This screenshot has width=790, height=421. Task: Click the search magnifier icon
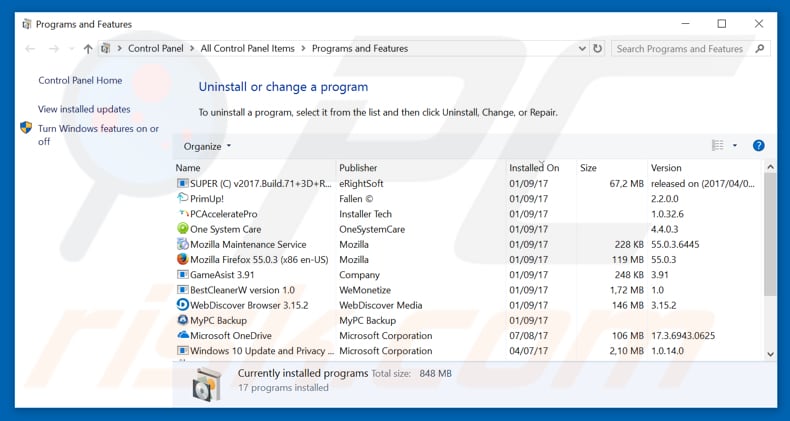click(760, 48)
